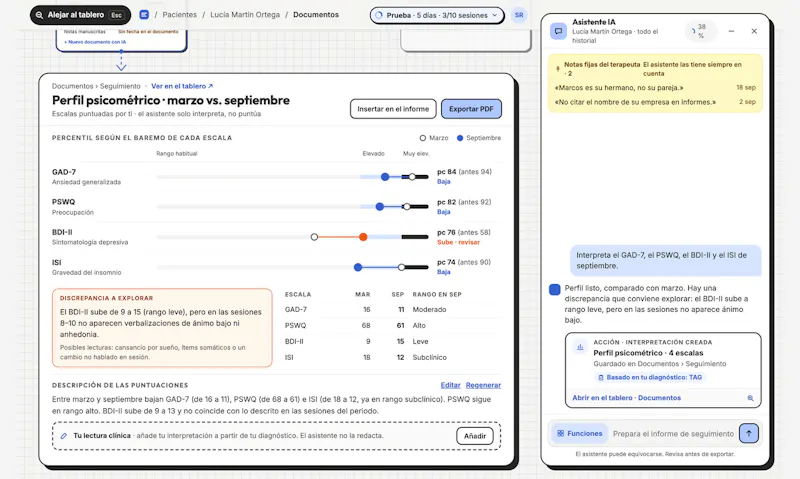This screenshot has height=479, width=800.
Task: Click the PSWQ March hollow marker
Action: coord(407,207)
